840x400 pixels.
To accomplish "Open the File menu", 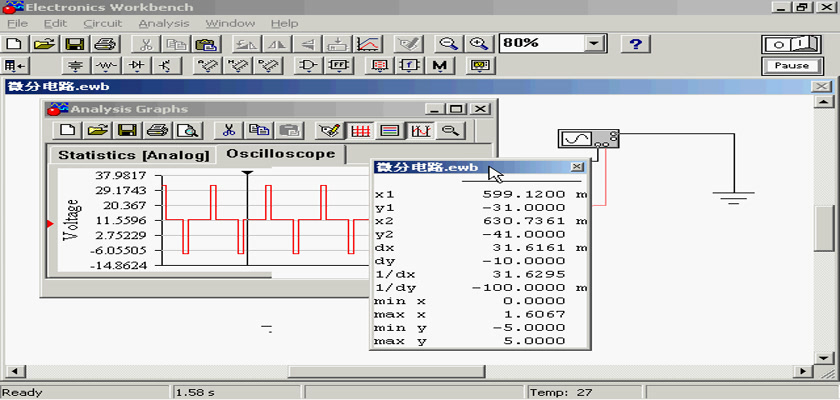I will [18, 24].
